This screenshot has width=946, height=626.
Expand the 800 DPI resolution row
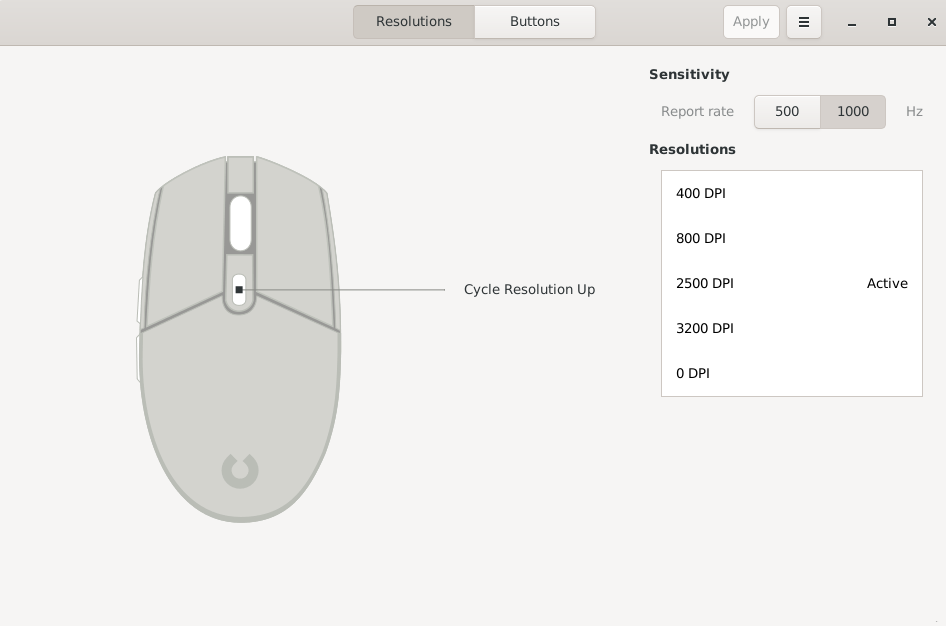click(792, 238)
